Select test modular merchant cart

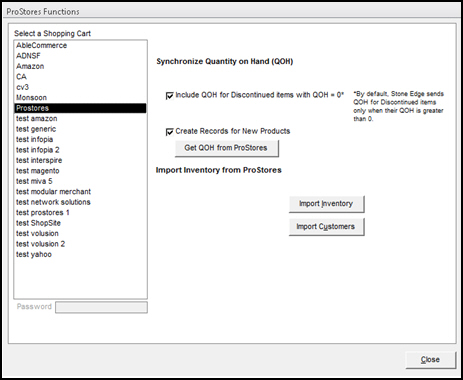coord(80,192)
